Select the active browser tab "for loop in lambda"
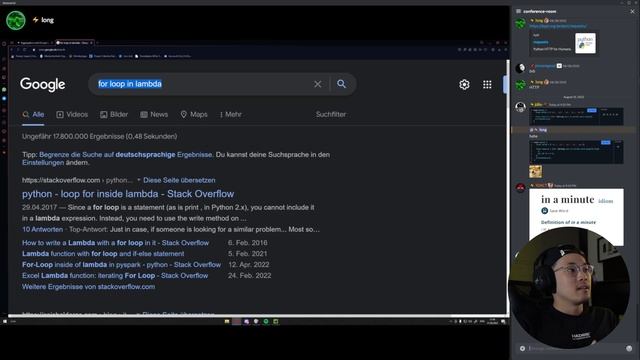The width and height of the screenshot is (640, 360). pyautogui.click(x=75, y=42)
